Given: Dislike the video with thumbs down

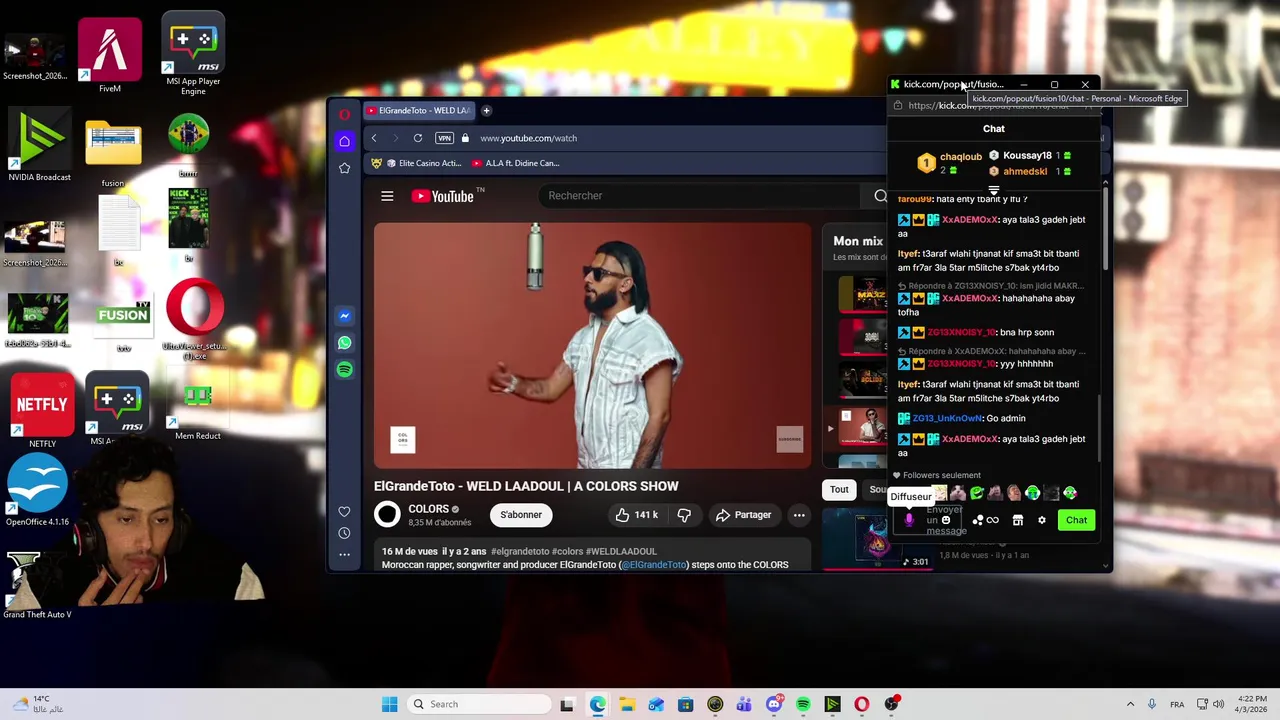Looking at the screenshot, I should 684,515.
